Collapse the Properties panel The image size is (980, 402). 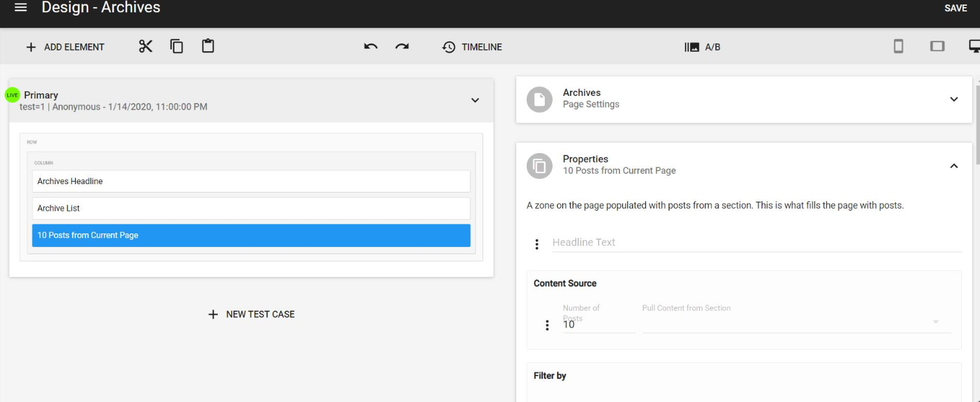953,165
